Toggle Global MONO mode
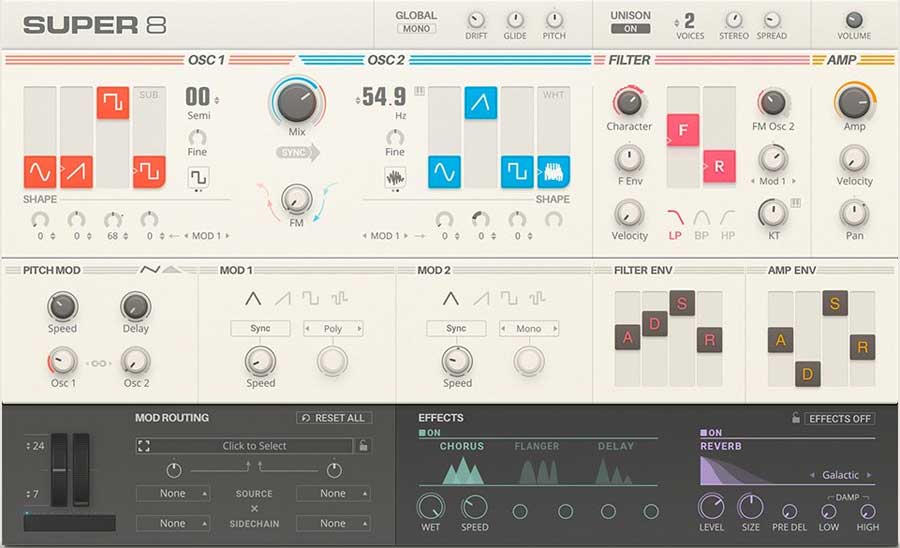This screenshot has width=900, height=548. tap(416, 29)
